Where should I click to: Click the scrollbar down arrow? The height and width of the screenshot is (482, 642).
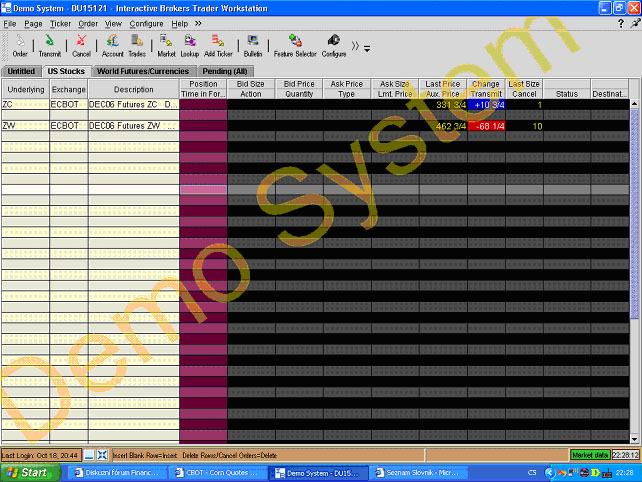pyautogui.click(x=634, y=439)
